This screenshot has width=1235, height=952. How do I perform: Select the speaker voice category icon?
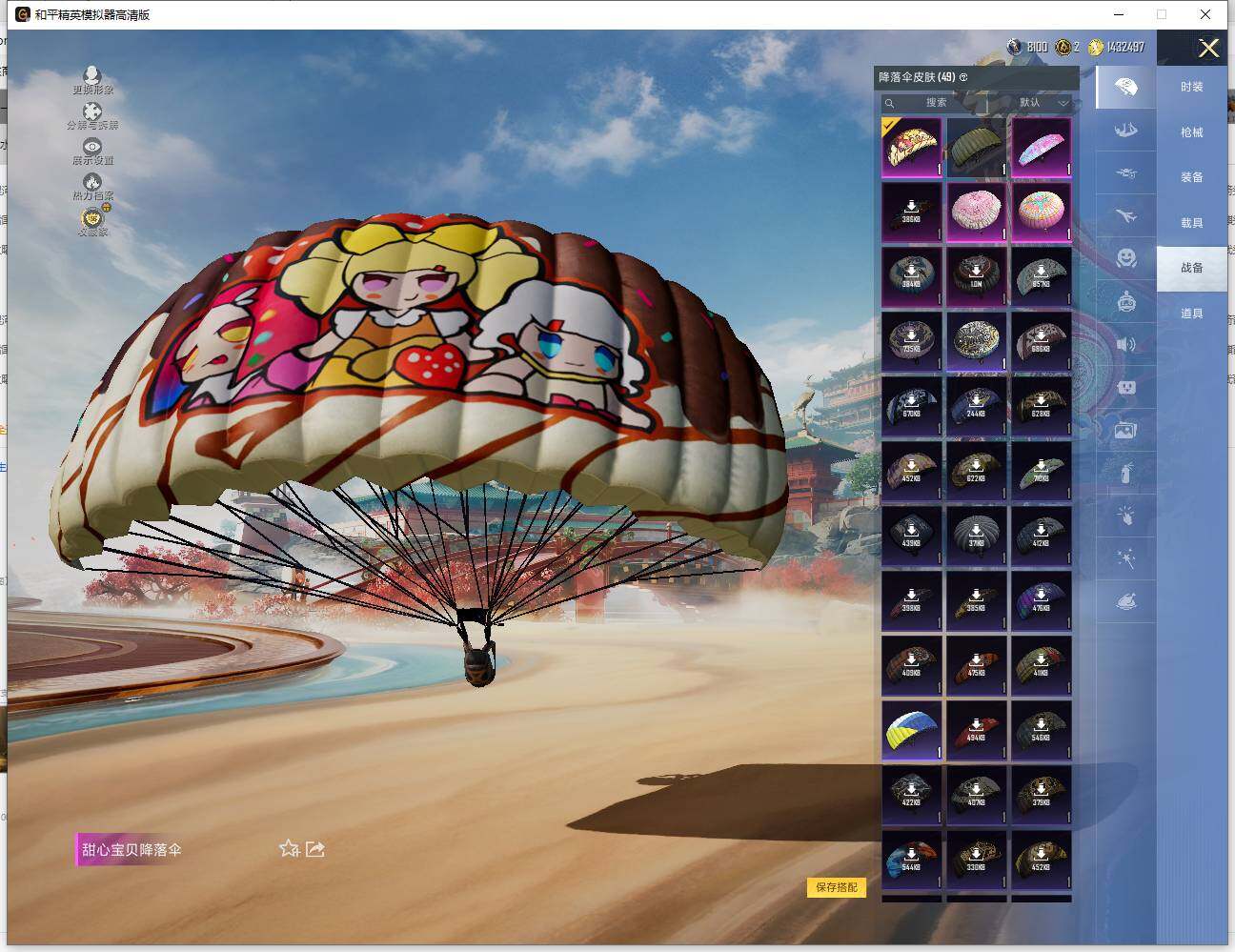1125,344
